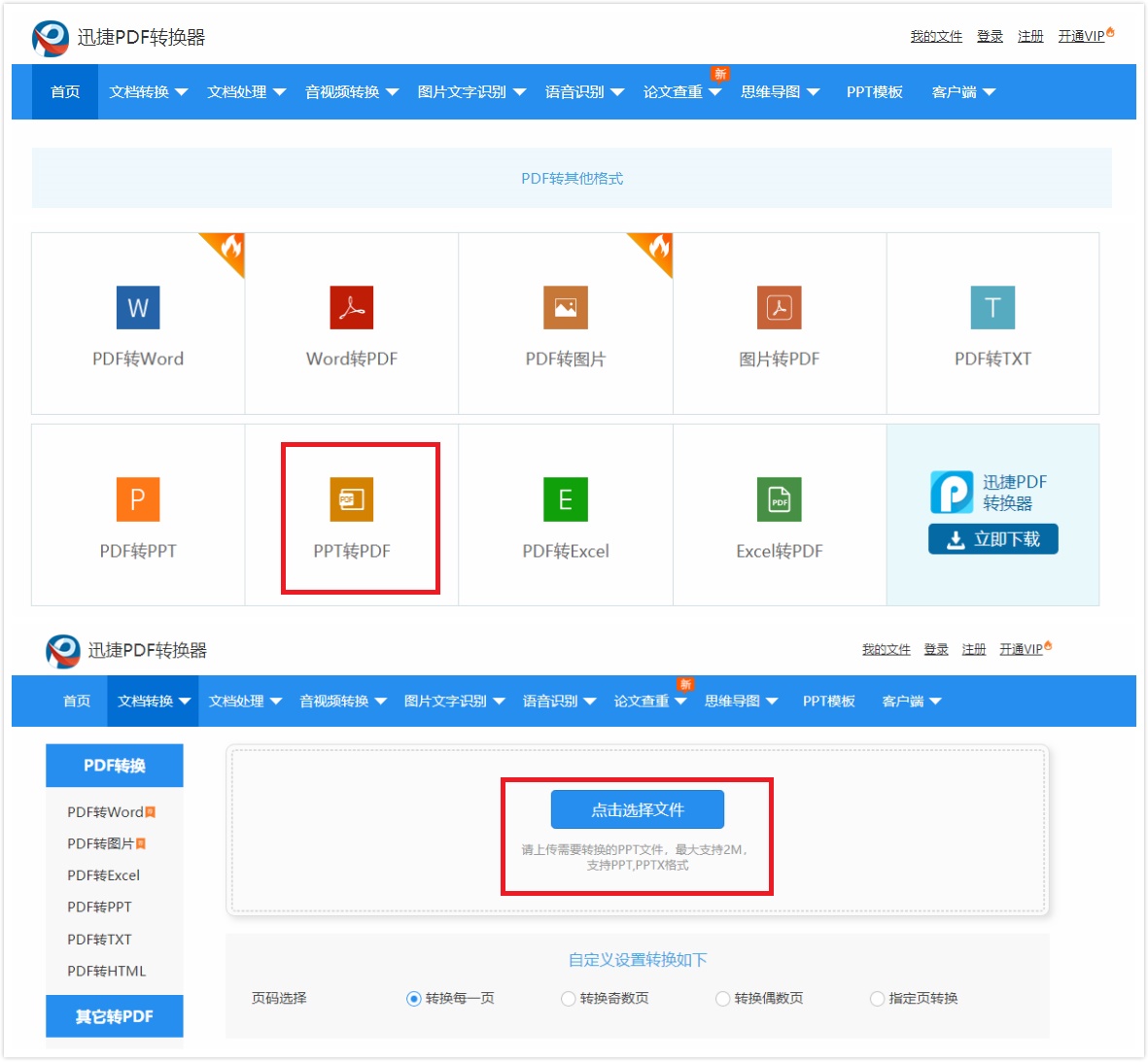Select PDF转换 sidebar header
This screenshot has width=1148, height=1062.
114,767
